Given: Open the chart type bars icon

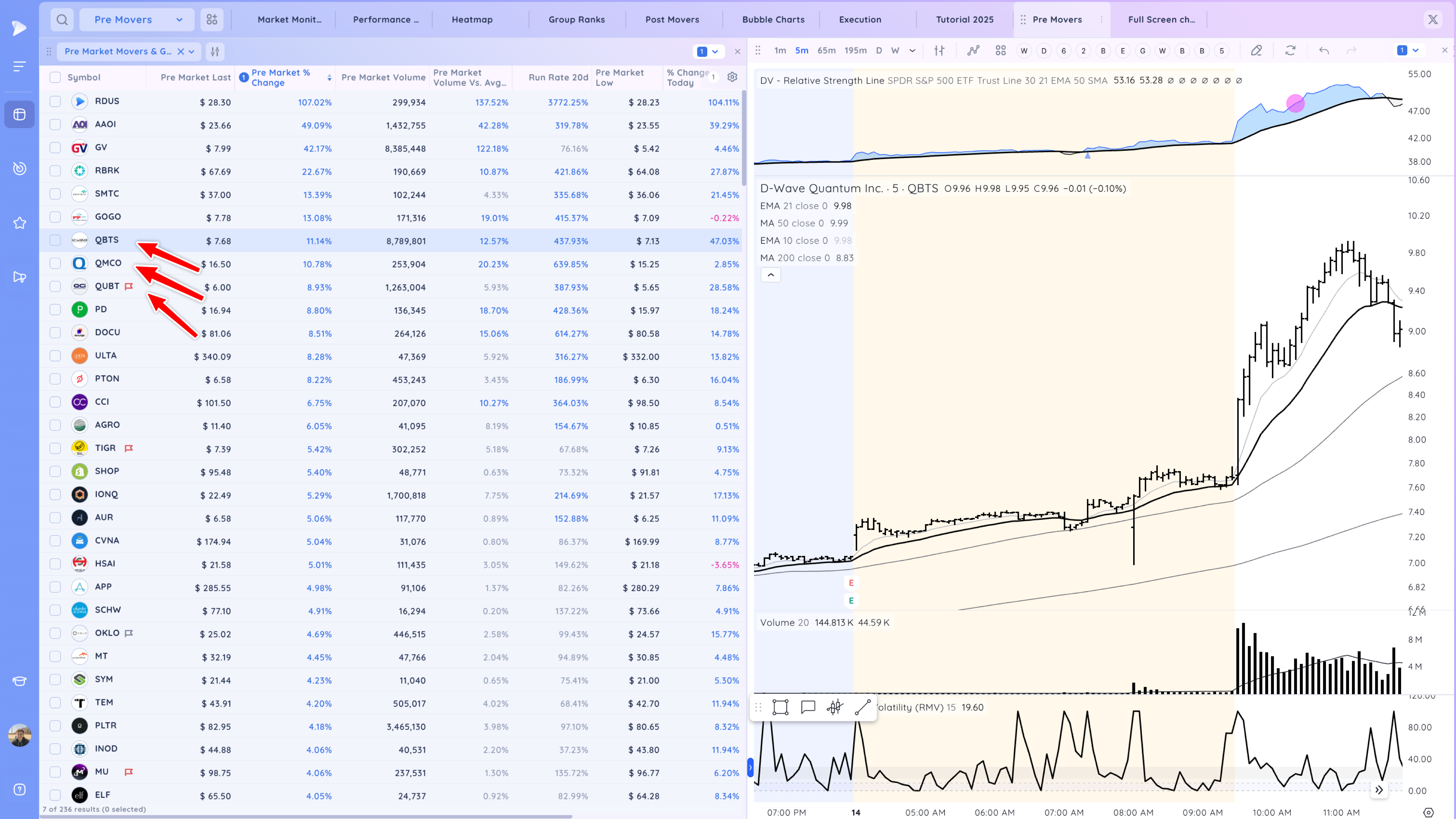Looking at the screenshot, I should point(939,51).
